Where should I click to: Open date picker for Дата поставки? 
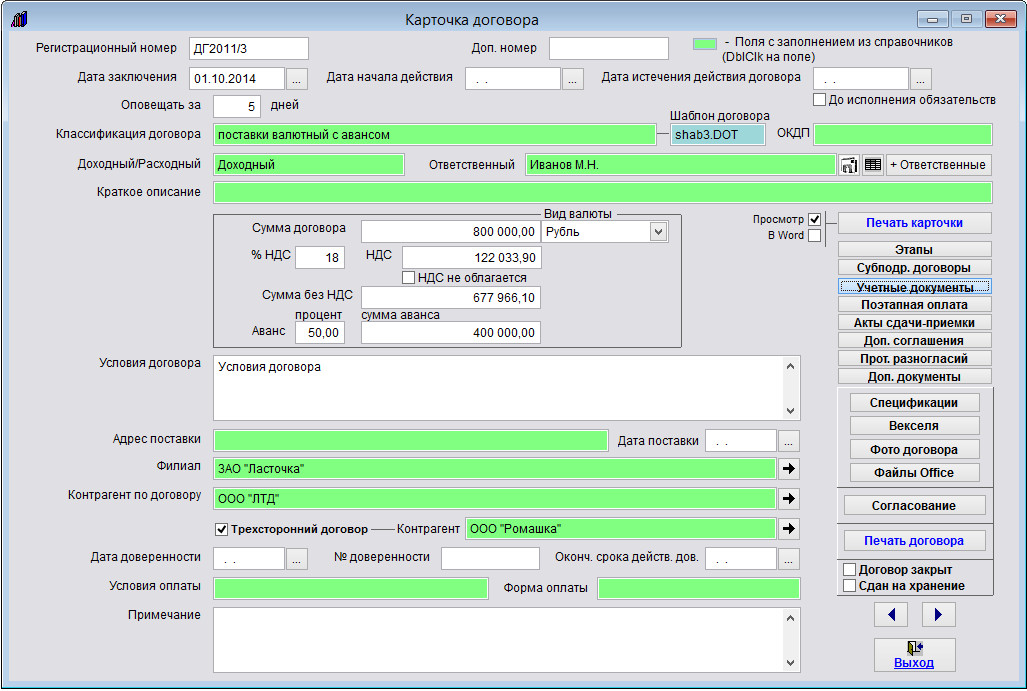pyautogui.click(x=789, y=441)
